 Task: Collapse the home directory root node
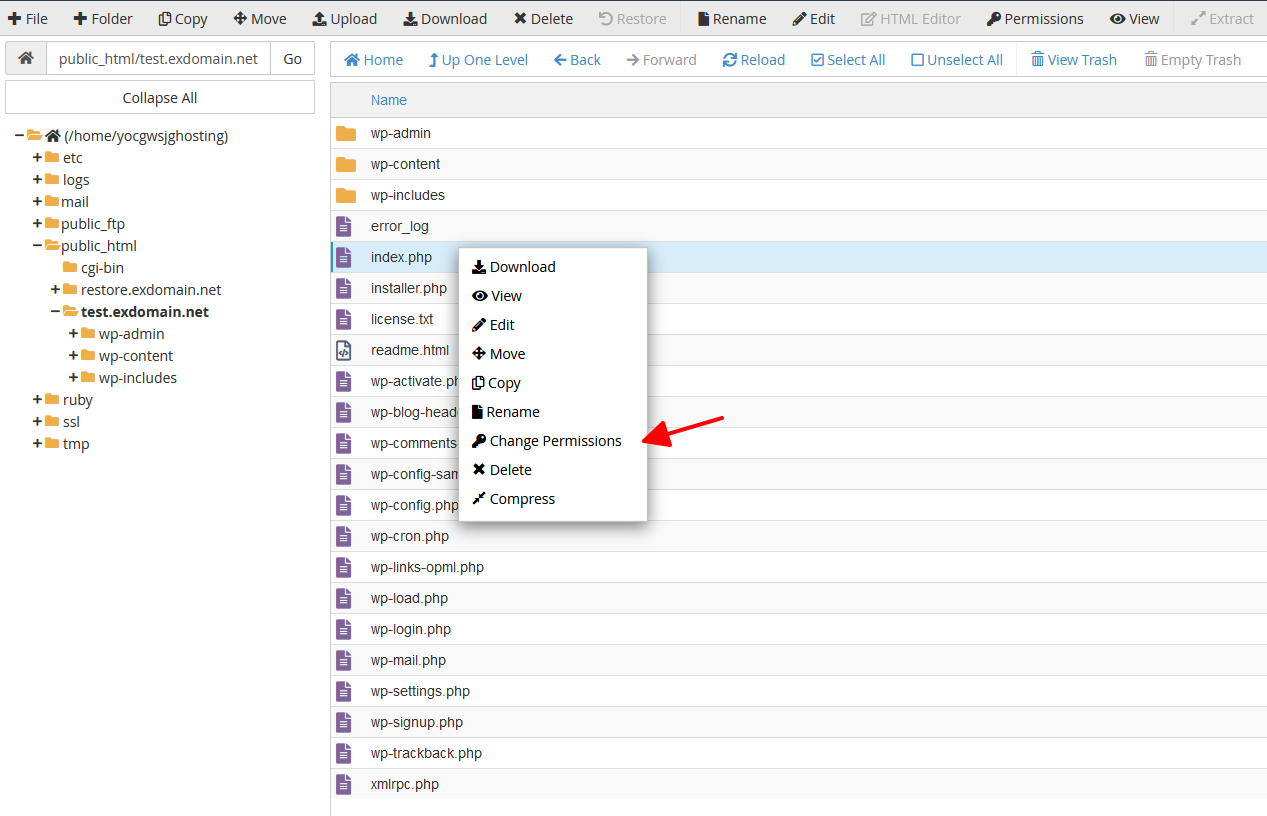(20, 135)
